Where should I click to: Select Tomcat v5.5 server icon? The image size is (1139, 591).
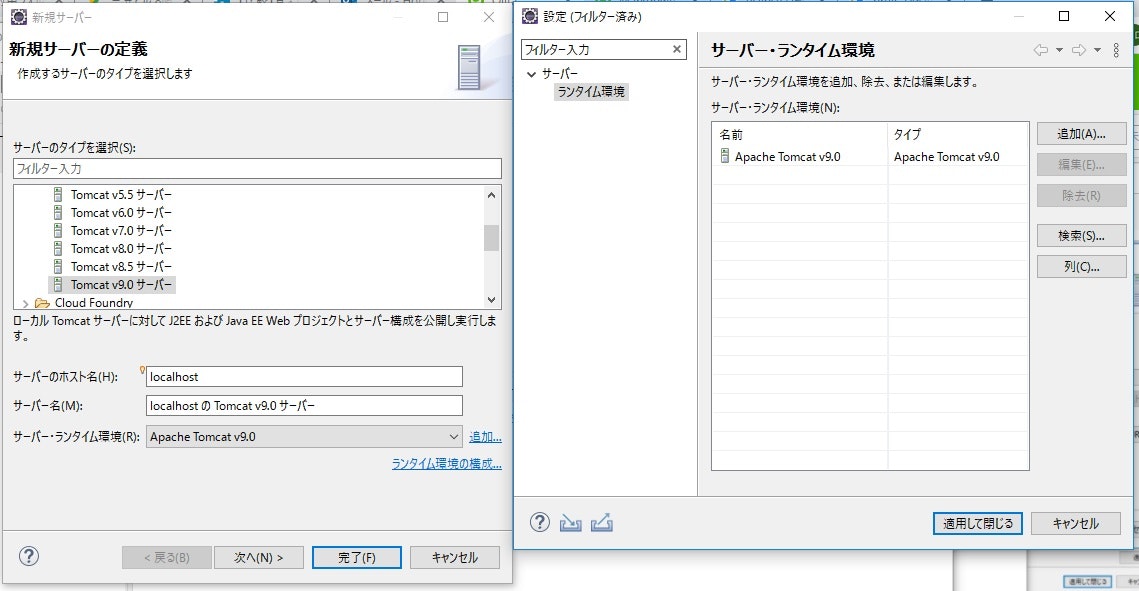[x=58, y=195]
